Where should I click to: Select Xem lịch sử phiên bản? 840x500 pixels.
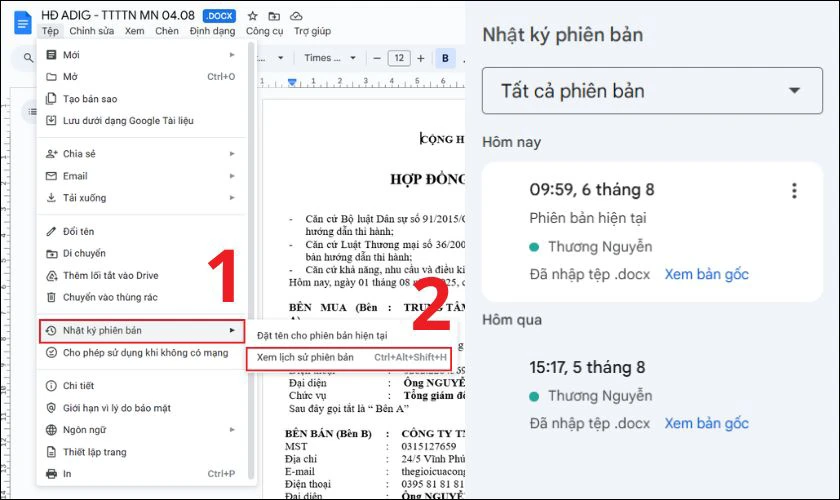point(349,357)
